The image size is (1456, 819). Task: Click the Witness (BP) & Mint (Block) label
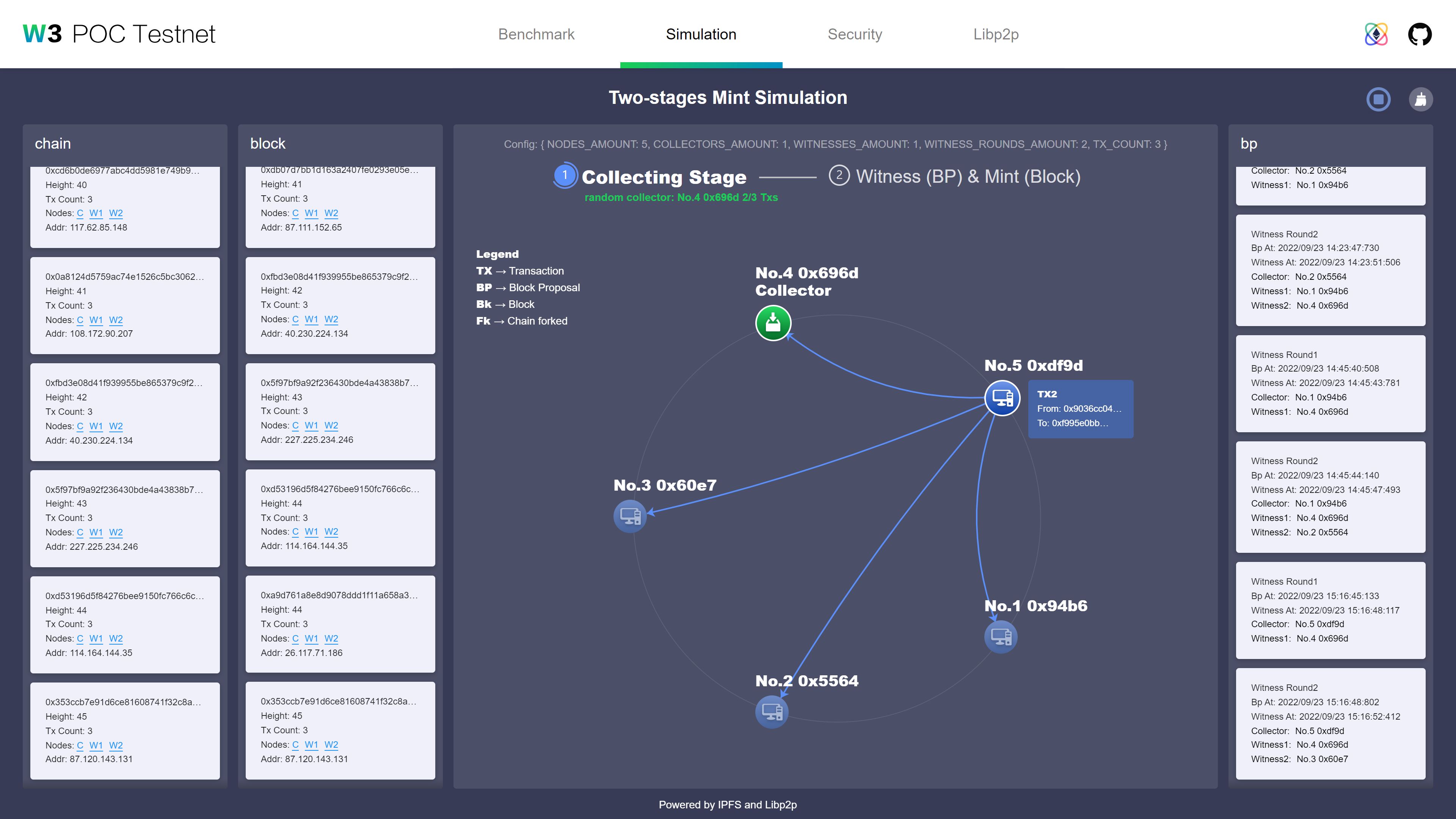pyautogui.click(x=968, y=177)
